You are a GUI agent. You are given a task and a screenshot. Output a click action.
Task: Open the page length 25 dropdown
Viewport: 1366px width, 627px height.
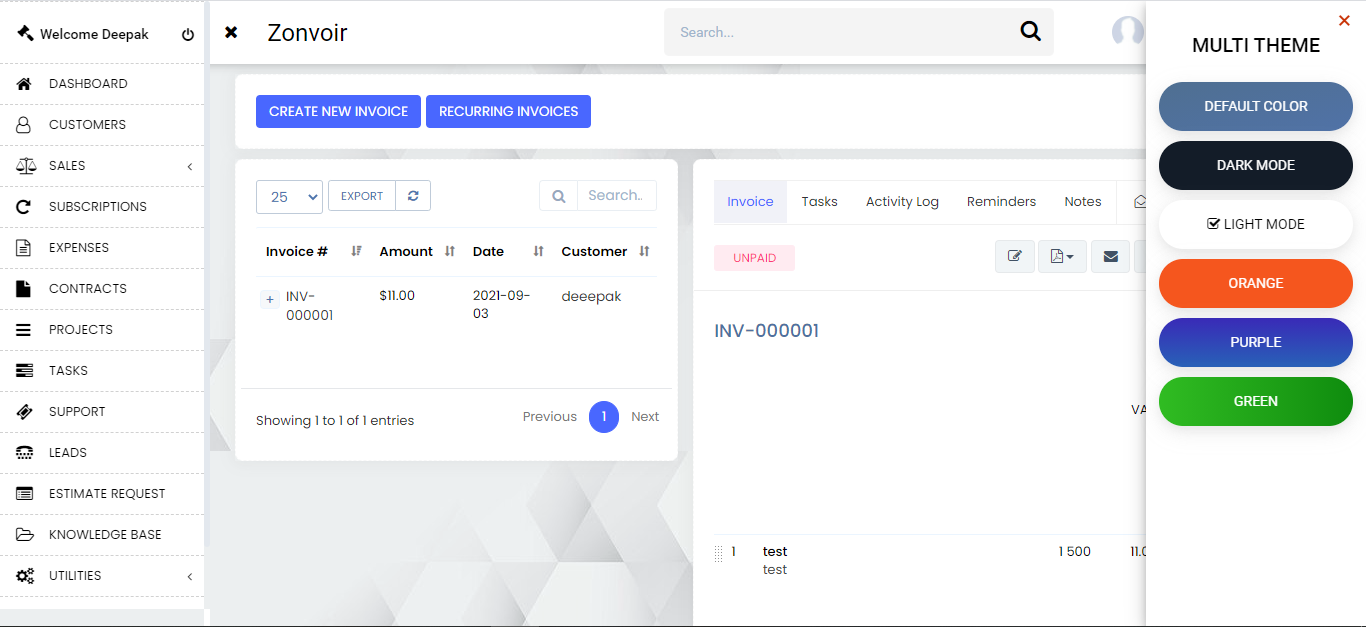(x=289, y=197)
